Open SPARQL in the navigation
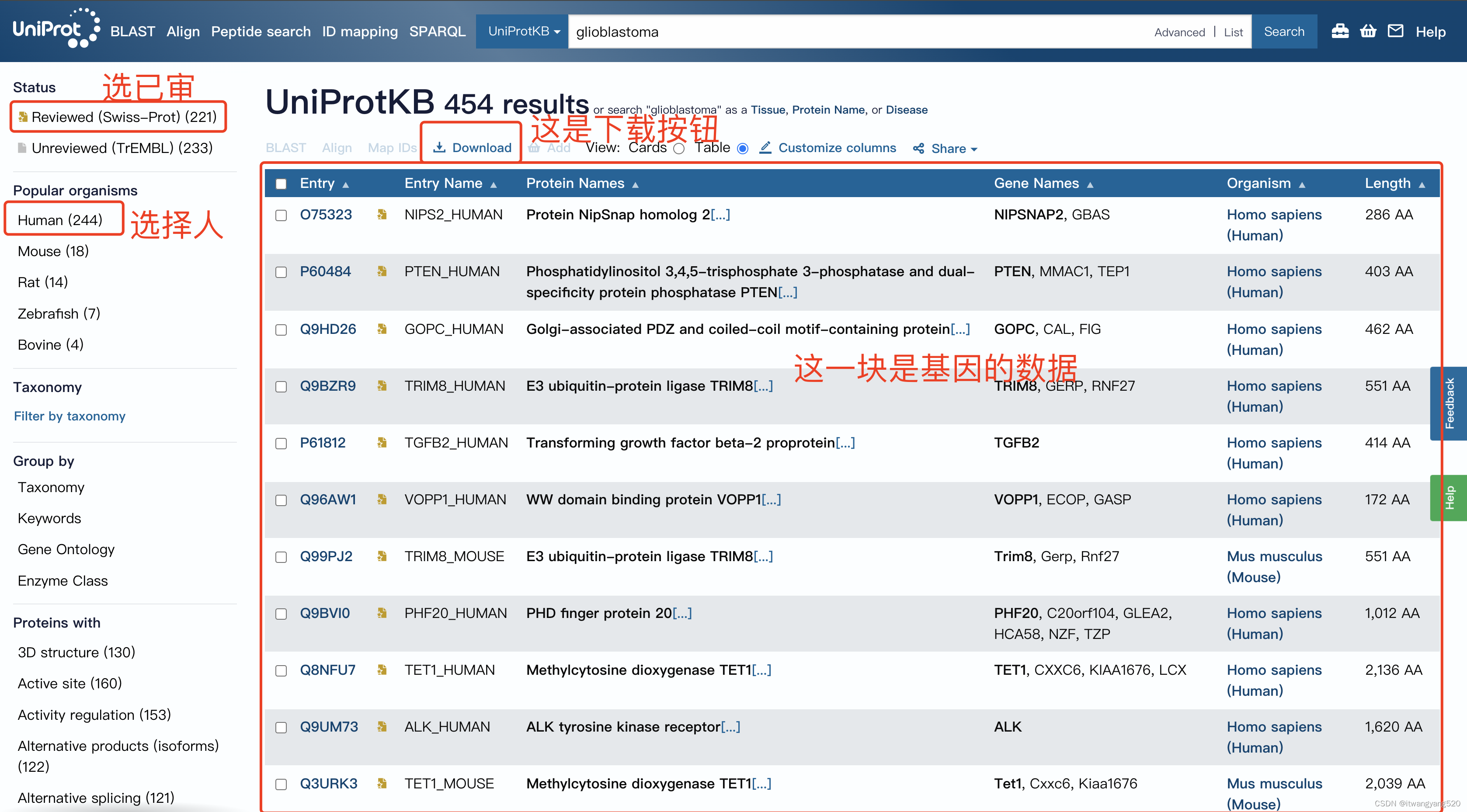1467x812 pixels. click(x=438, y=31)
